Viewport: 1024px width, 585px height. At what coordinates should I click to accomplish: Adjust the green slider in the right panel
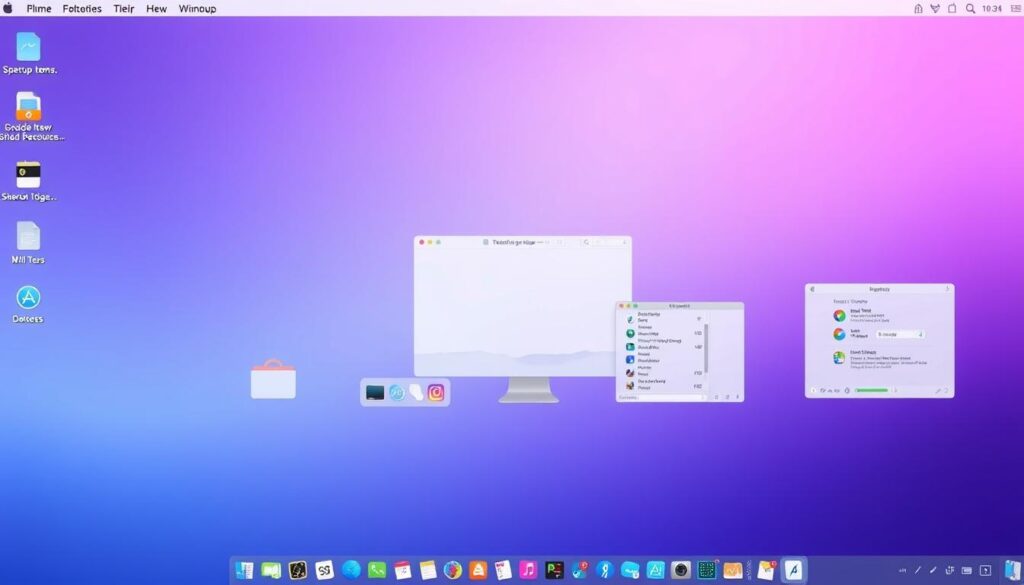pos(870,390)
